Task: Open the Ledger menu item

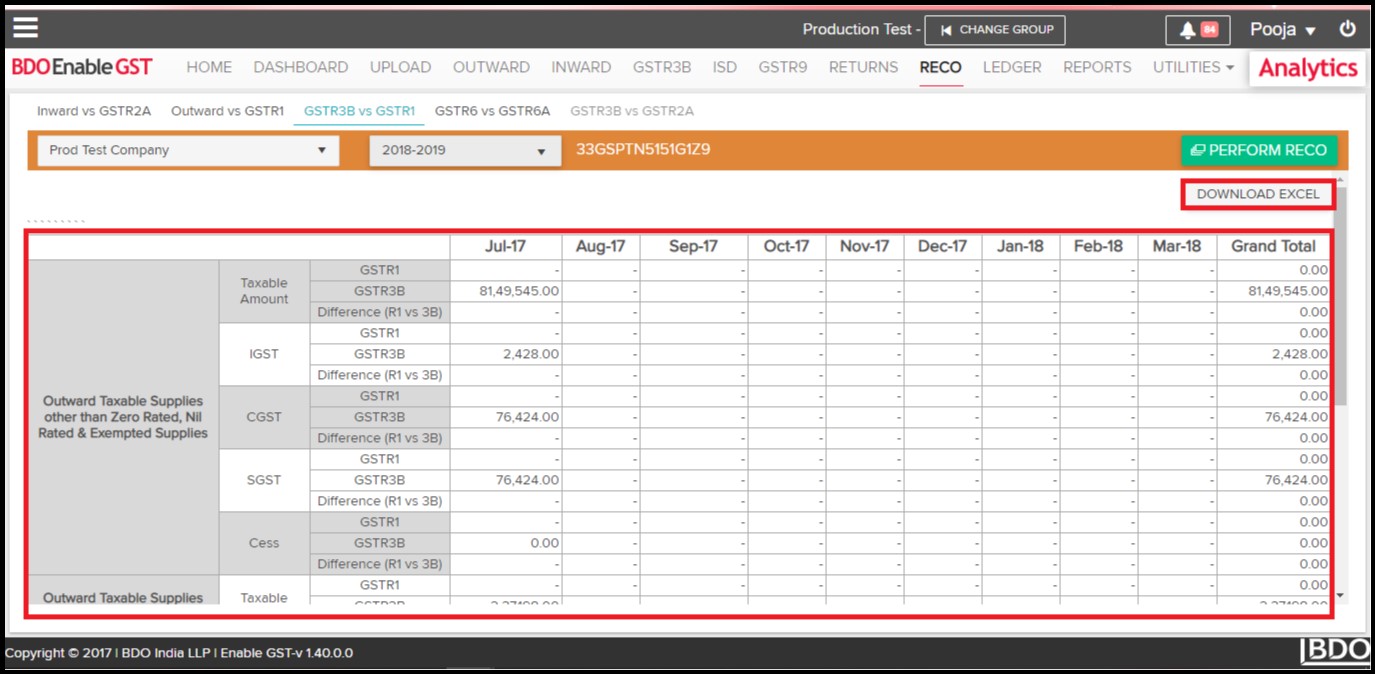Action: (x=1011, y=67)
